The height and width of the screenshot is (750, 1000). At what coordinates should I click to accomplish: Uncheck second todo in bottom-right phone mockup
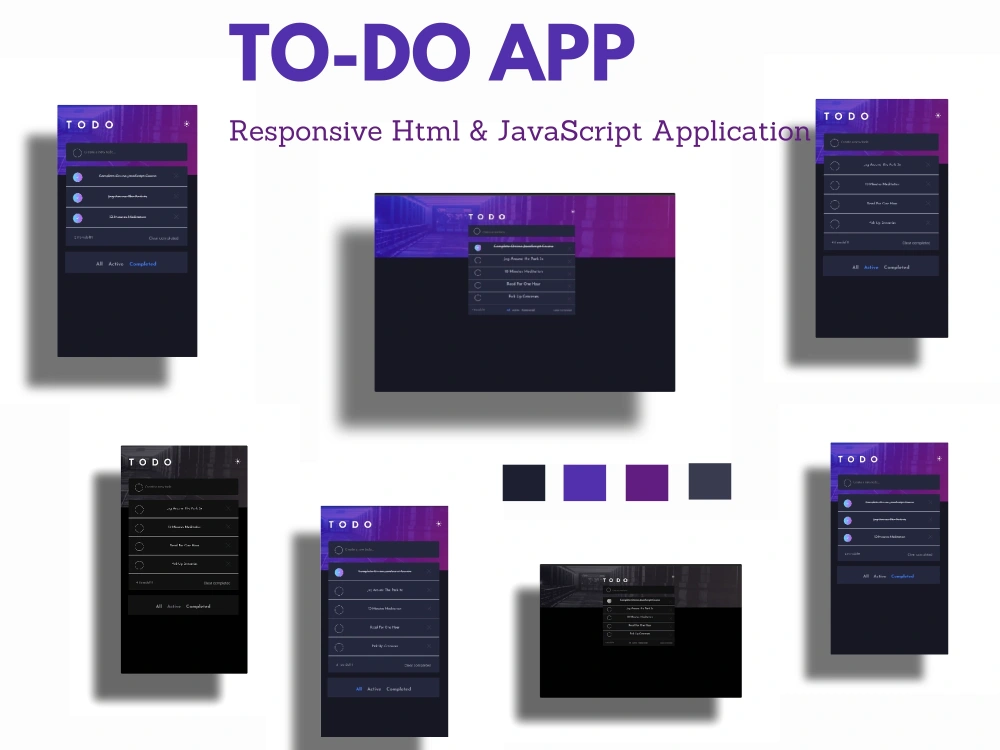[x=848, y=520]
